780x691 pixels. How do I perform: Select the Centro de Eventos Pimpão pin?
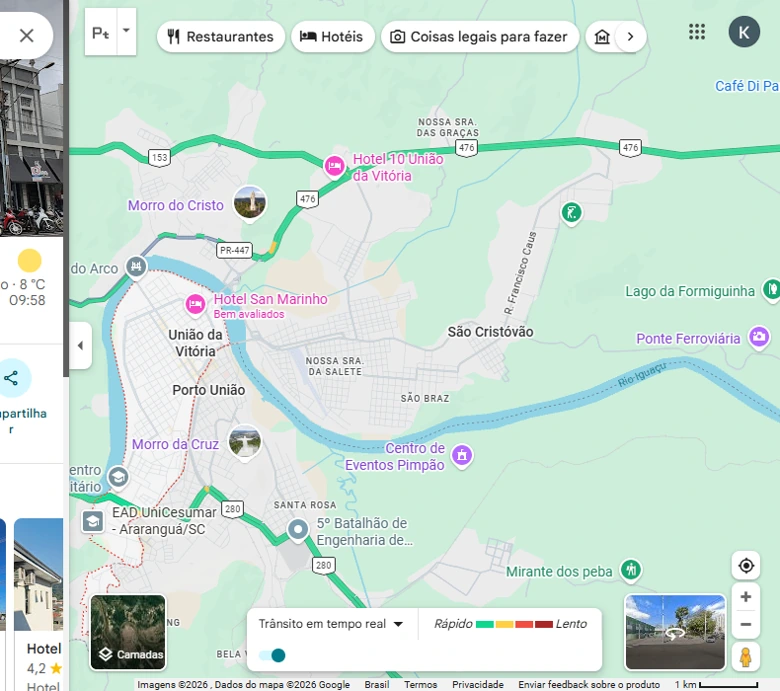click(462, 455)
